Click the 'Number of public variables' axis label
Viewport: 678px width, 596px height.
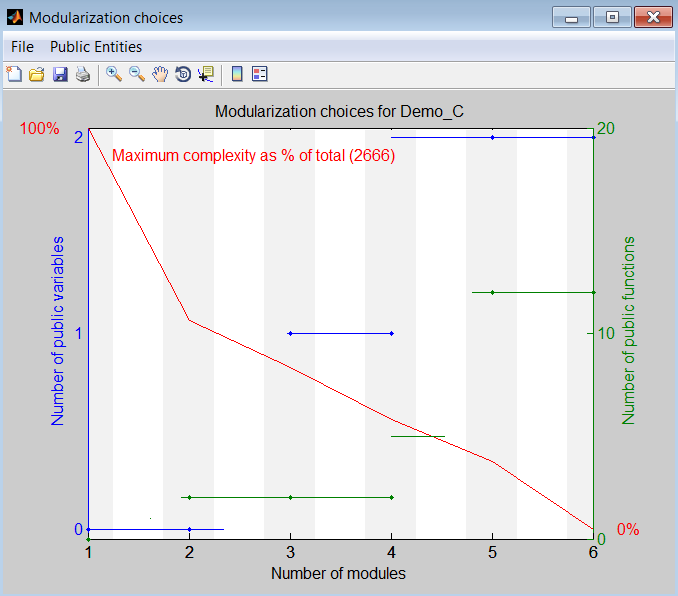(x=57, y=331)
